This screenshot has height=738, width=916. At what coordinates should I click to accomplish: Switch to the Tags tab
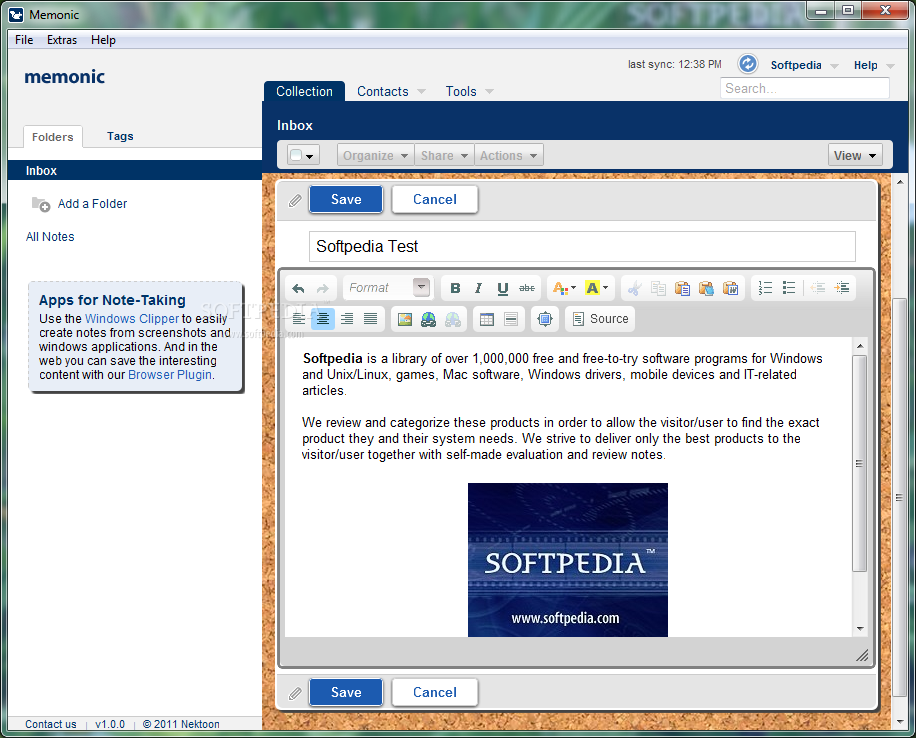(120, 136)
